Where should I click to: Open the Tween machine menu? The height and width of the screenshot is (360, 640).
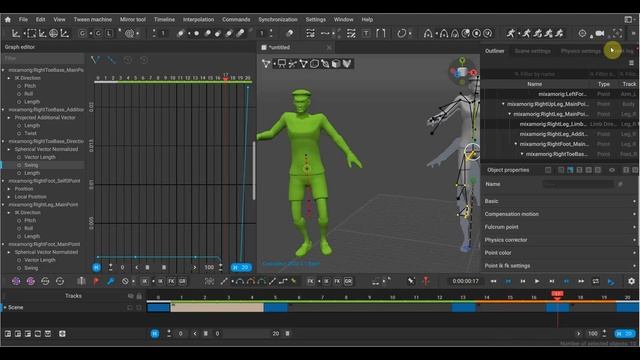(93, 19)
